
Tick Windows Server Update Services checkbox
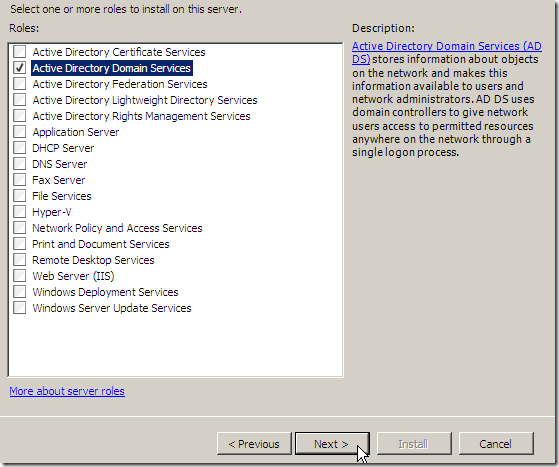20,308
